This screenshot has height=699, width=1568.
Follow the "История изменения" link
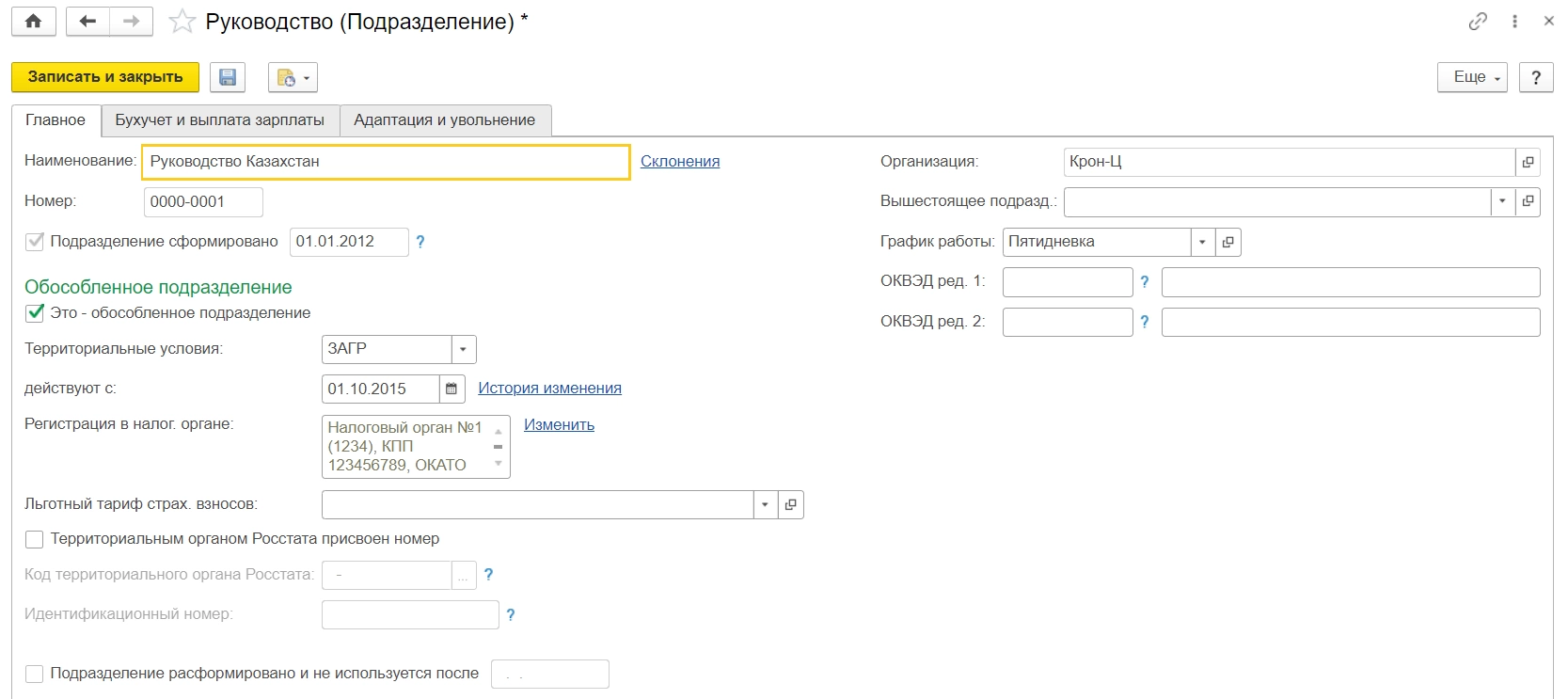(x=549, y=389)
